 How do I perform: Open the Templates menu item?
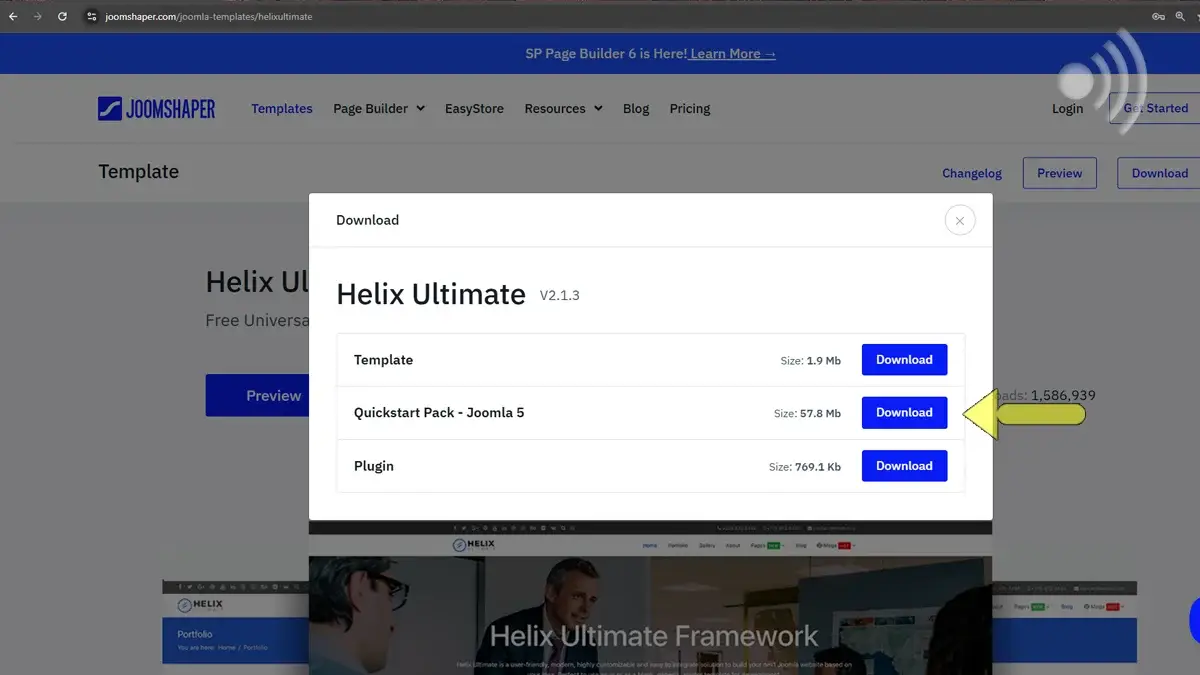[x=282, y=108]
